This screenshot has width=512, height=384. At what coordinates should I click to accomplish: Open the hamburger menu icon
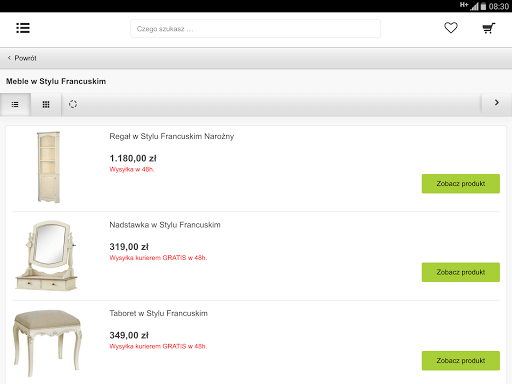23,28
